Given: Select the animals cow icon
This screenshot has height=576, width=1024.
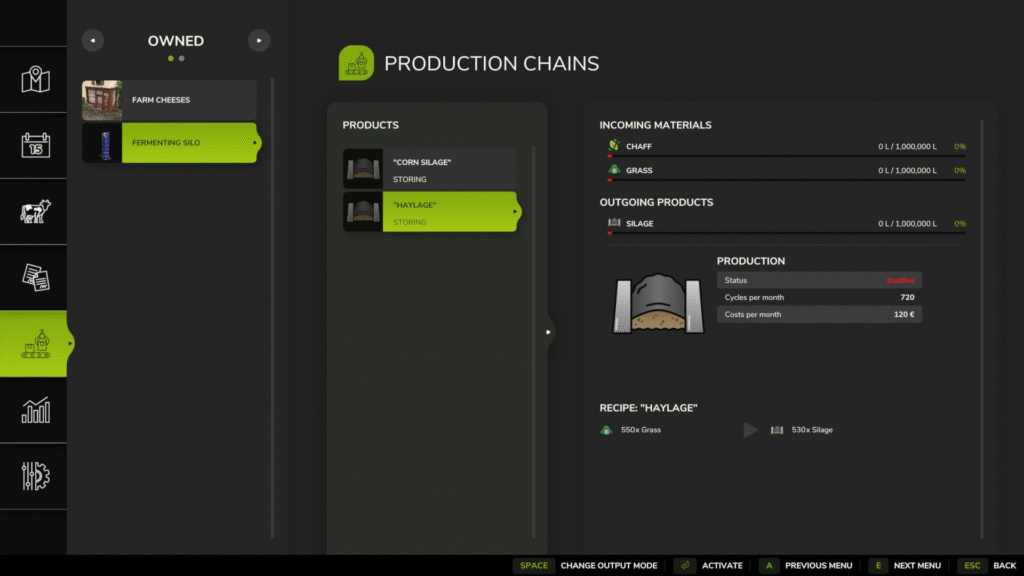Looking at the screenshot, I should [x=35, y=212].
